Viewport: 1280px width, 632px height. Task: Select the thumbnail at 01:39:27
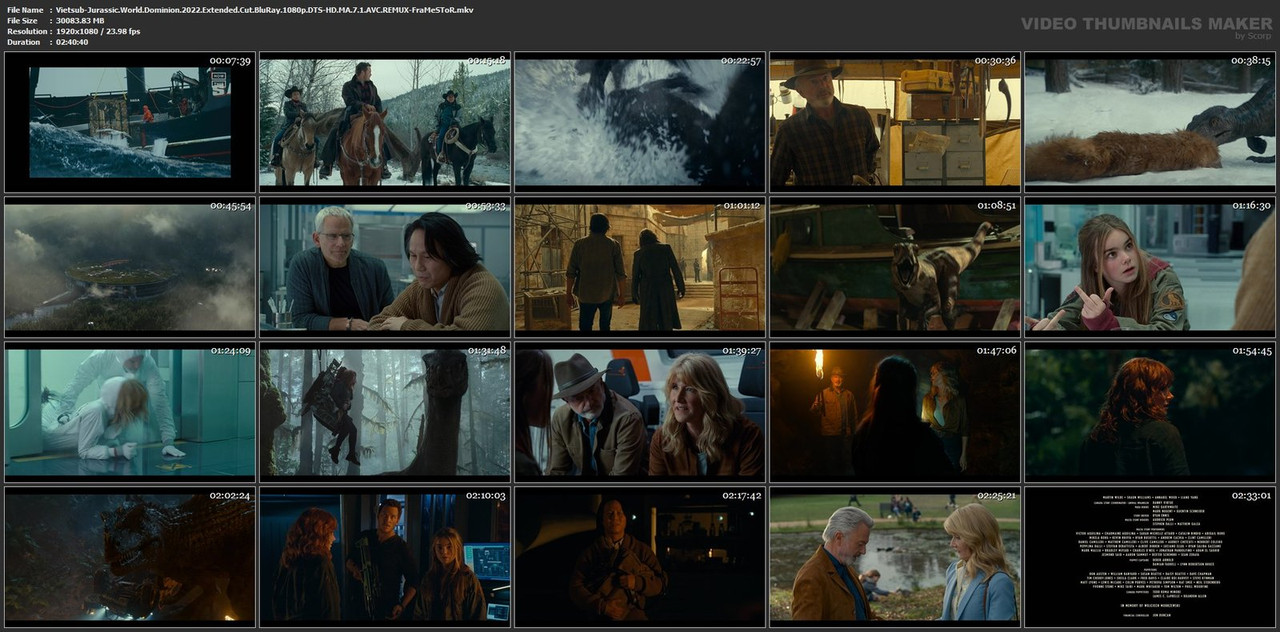click(x=640, y=411)
